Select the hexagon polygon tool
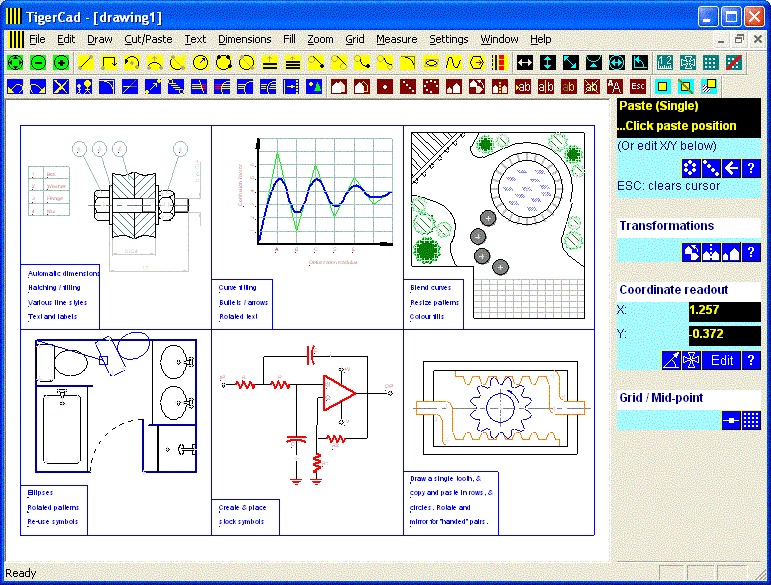This screenshot has width=771, height=585. 476,63
